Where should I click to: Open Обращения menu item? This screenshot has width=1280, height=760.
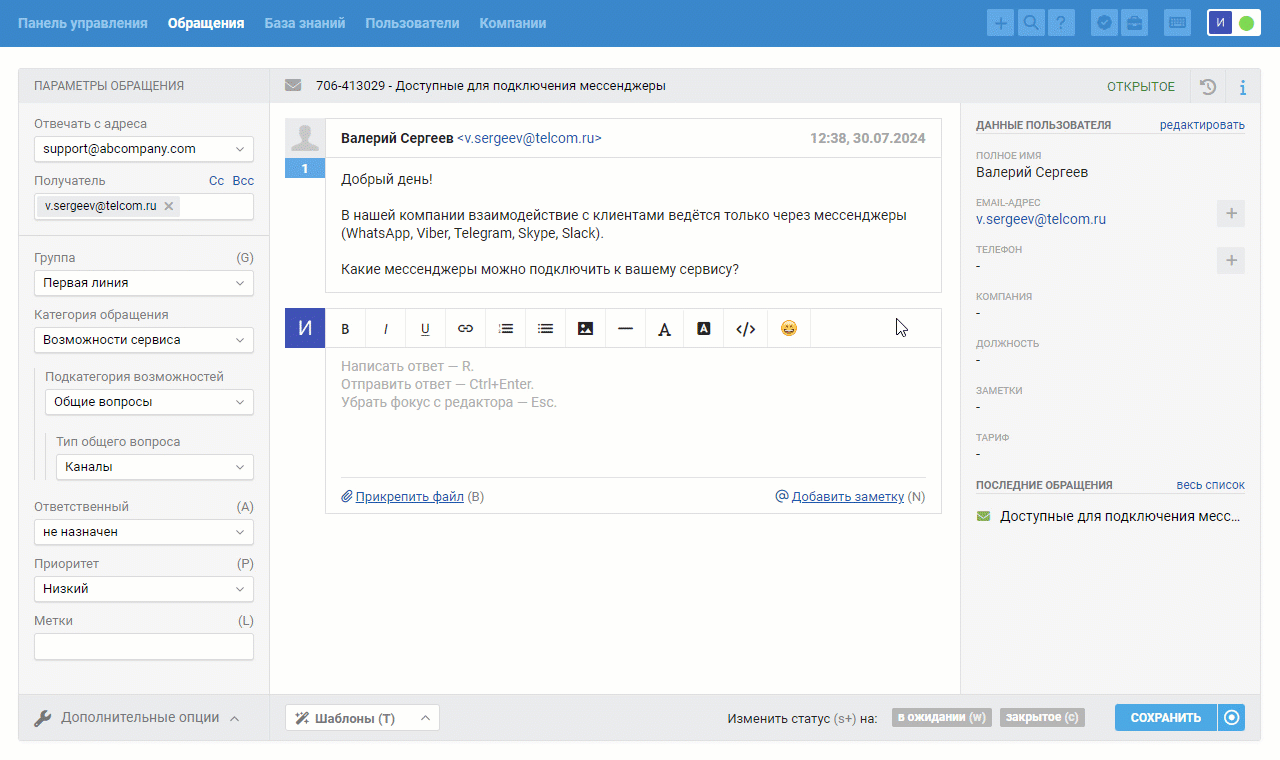point(206,23)
